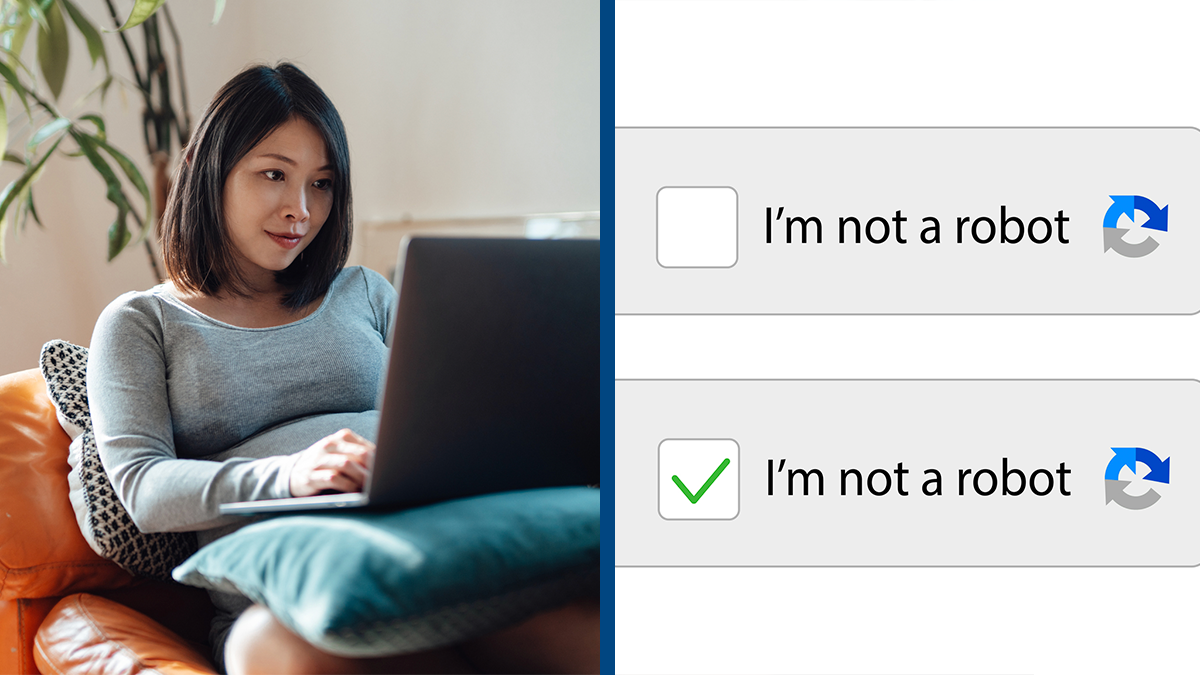1200x675 pixels.
Task: Open the photo of the woman using a laptop
Action: [300, 337]
